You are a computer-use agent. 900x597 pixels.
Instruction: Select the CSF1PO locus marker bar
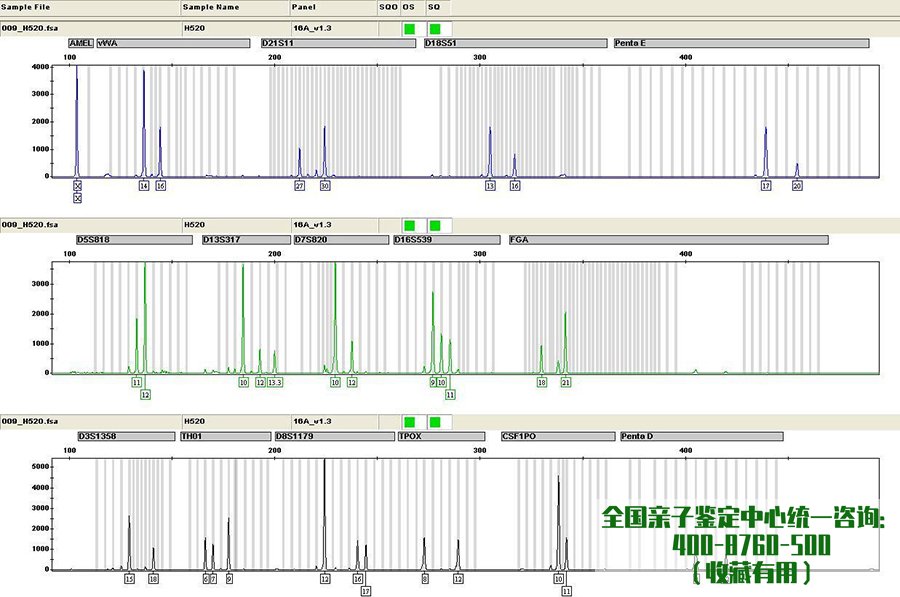coord(557,436)
